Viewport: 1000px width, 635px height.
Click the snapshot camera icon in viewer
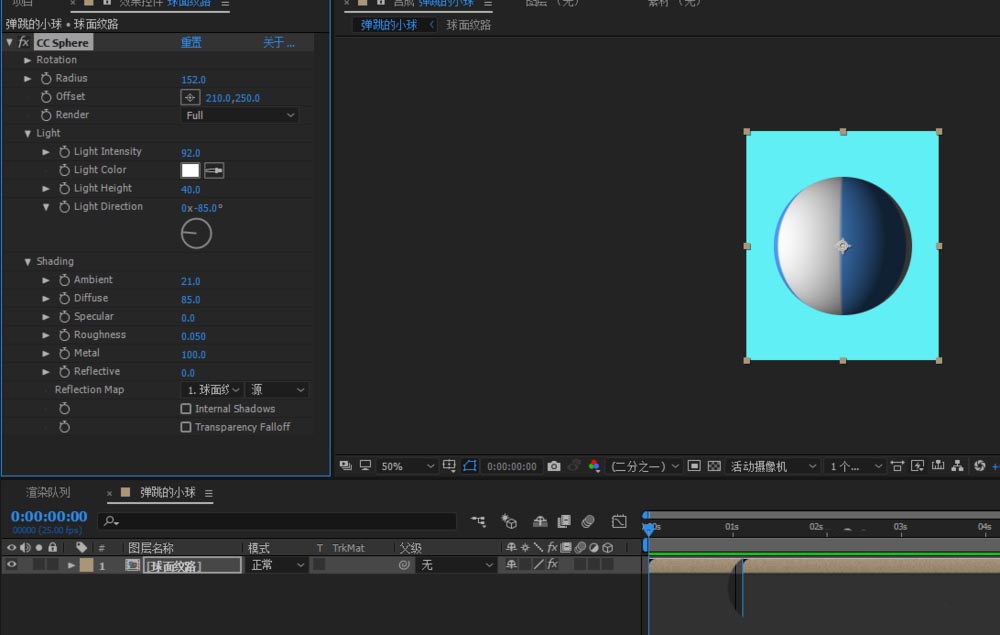coord(554,466)
